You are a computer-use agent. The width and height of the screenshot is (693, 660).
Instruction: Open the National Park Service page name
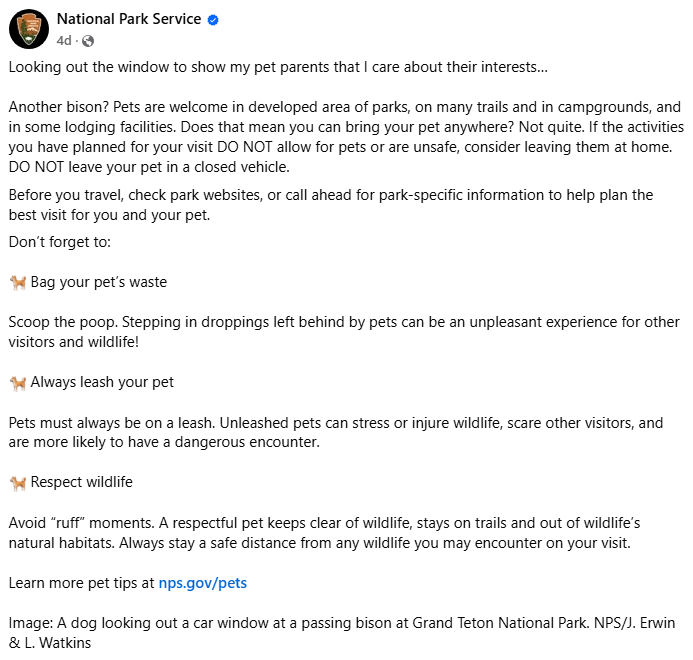point(129,20)
